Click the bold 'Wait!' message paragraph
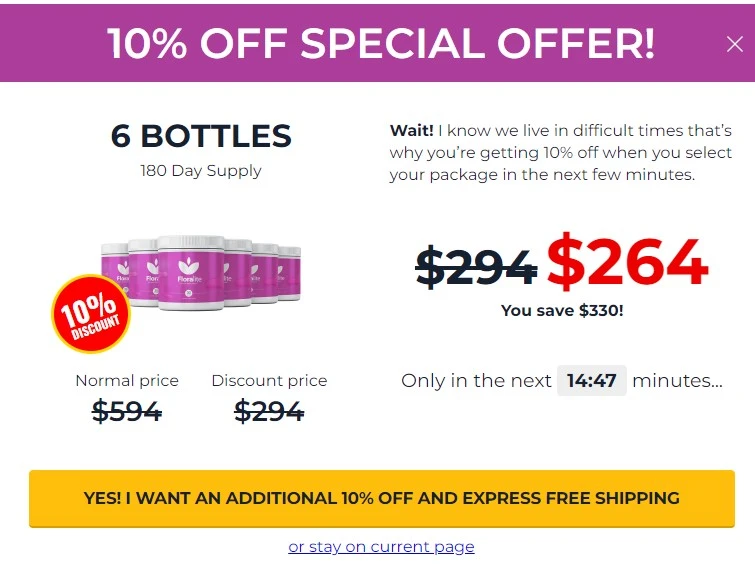Image resolution: width=755 pixels, height=564 pixels. tap(561, 152)
